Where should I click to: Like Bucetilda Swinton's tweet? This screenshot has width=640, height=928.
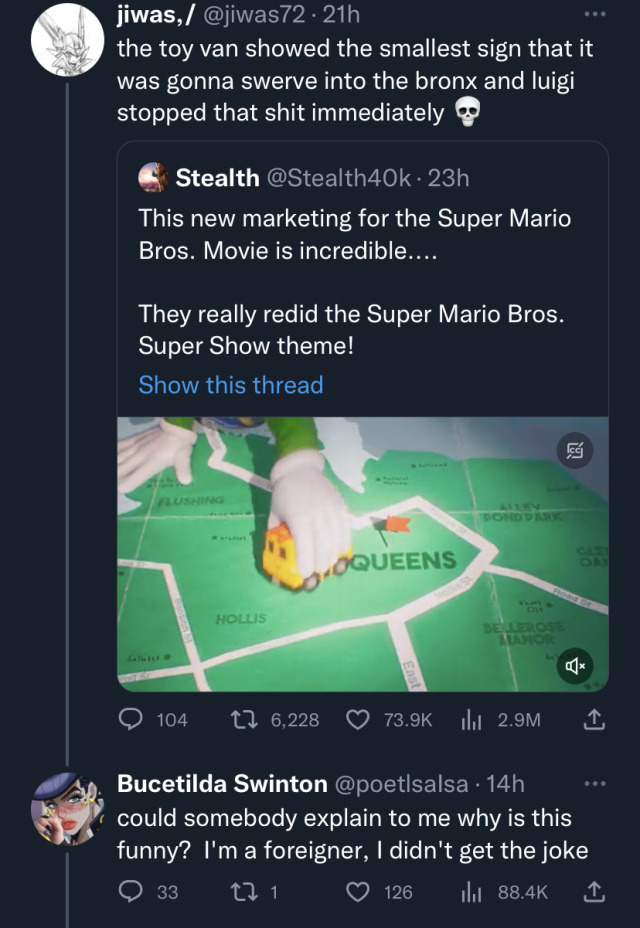click(x=357, y=891)
